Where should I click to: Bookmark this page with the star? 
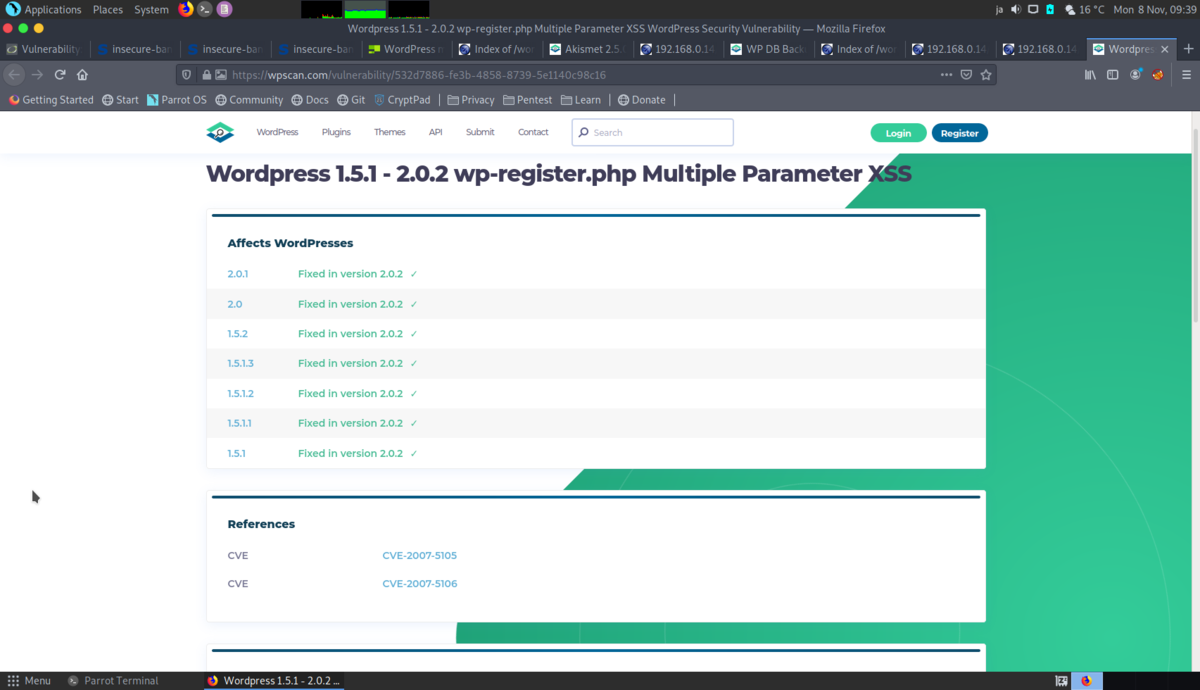986,75
